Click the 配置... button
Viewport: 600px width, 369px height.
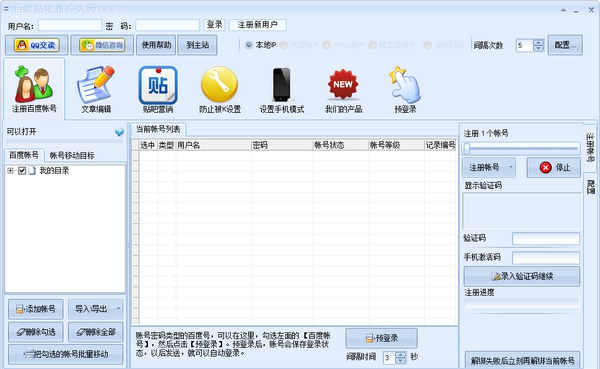565,45
